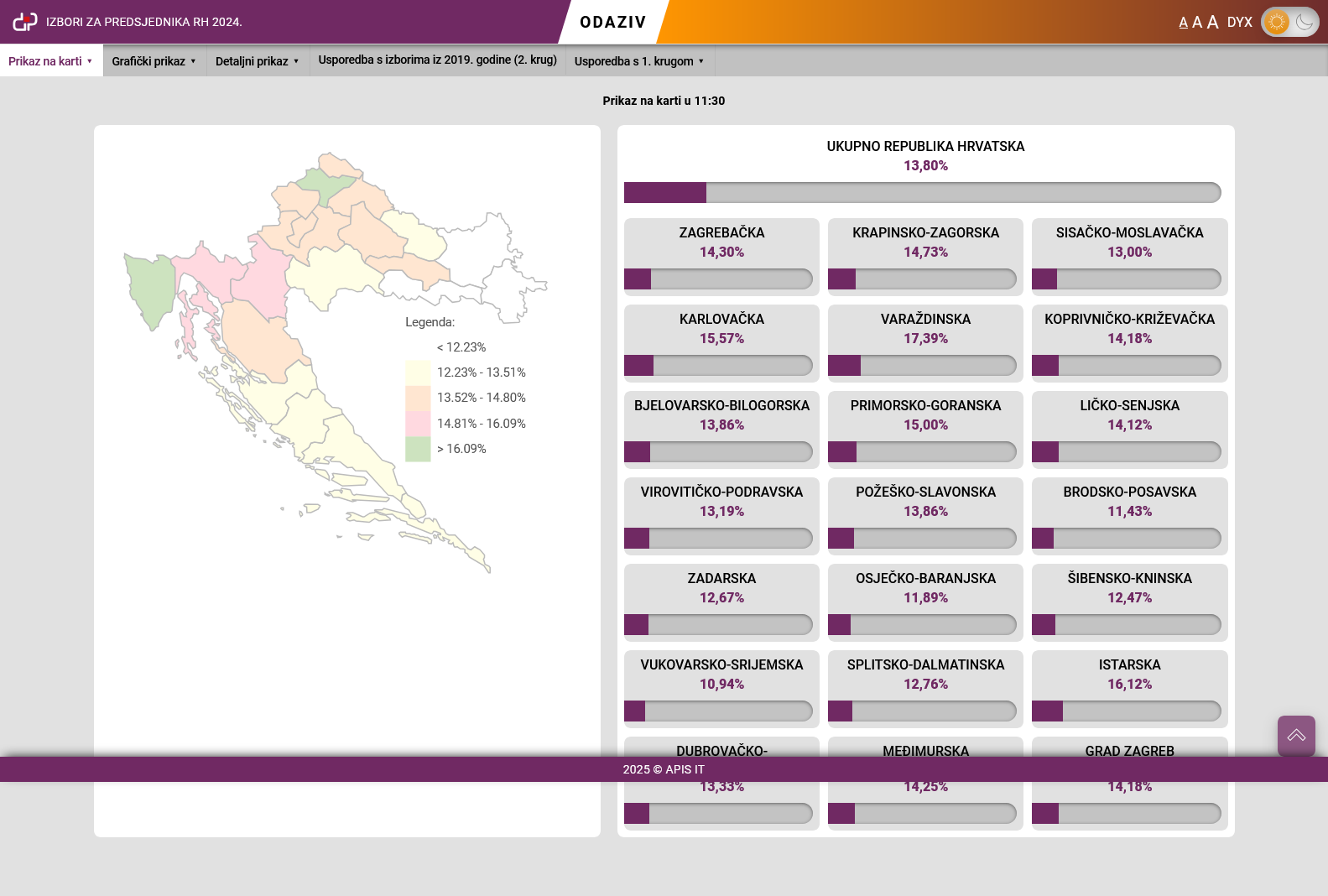Image resolution: width=1328 pixels, height=896 pixels.
Task: Open Usporedba s 1. krugom menu
Action: click(639, 61)
